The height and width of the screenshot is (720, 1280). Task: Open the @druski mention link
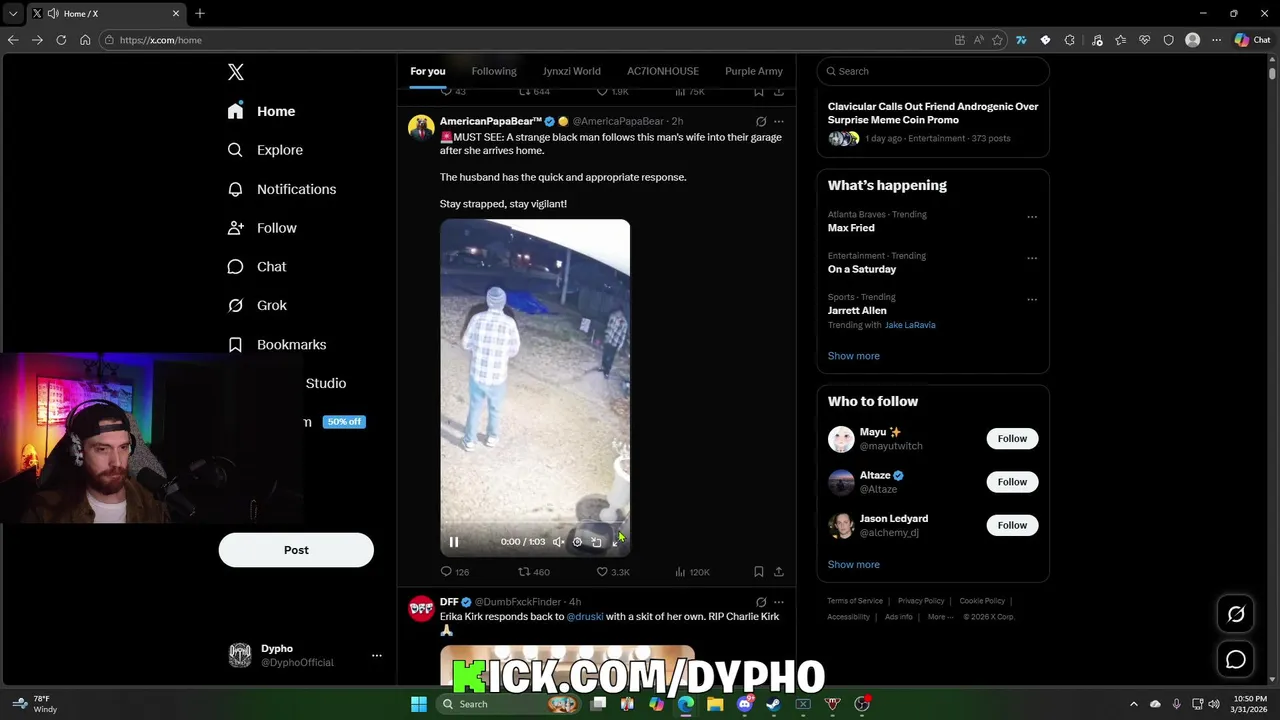point(585,616)
